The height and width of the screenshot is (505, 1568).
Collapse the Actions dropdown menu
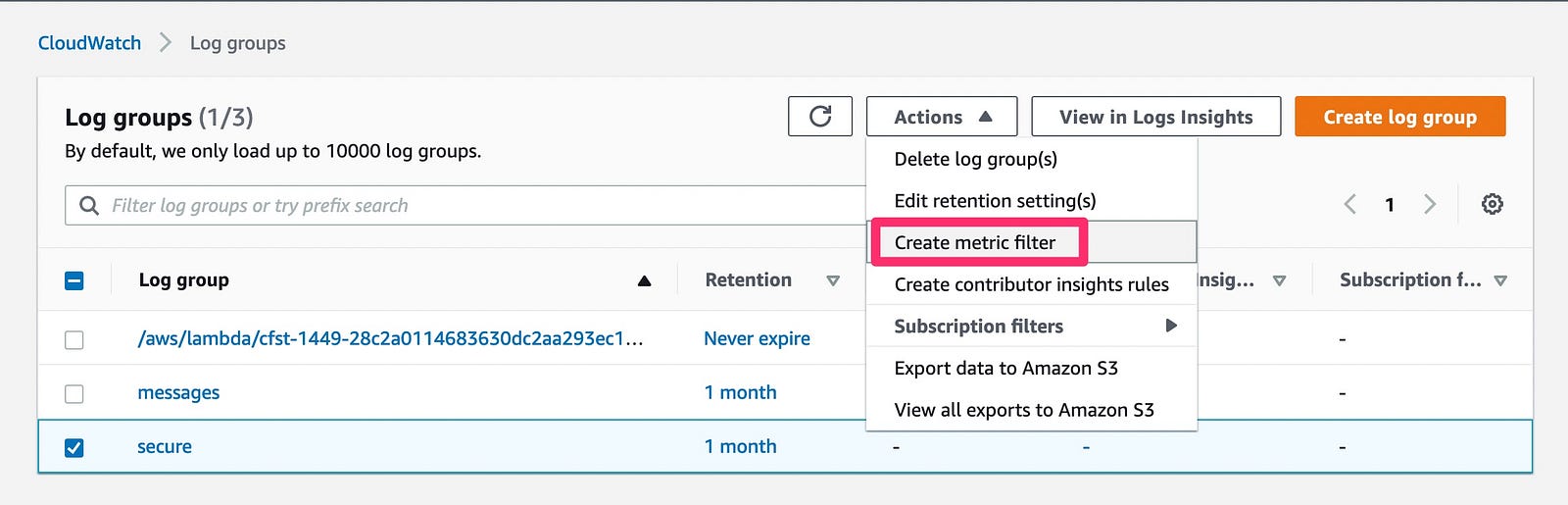click(941, 117)
